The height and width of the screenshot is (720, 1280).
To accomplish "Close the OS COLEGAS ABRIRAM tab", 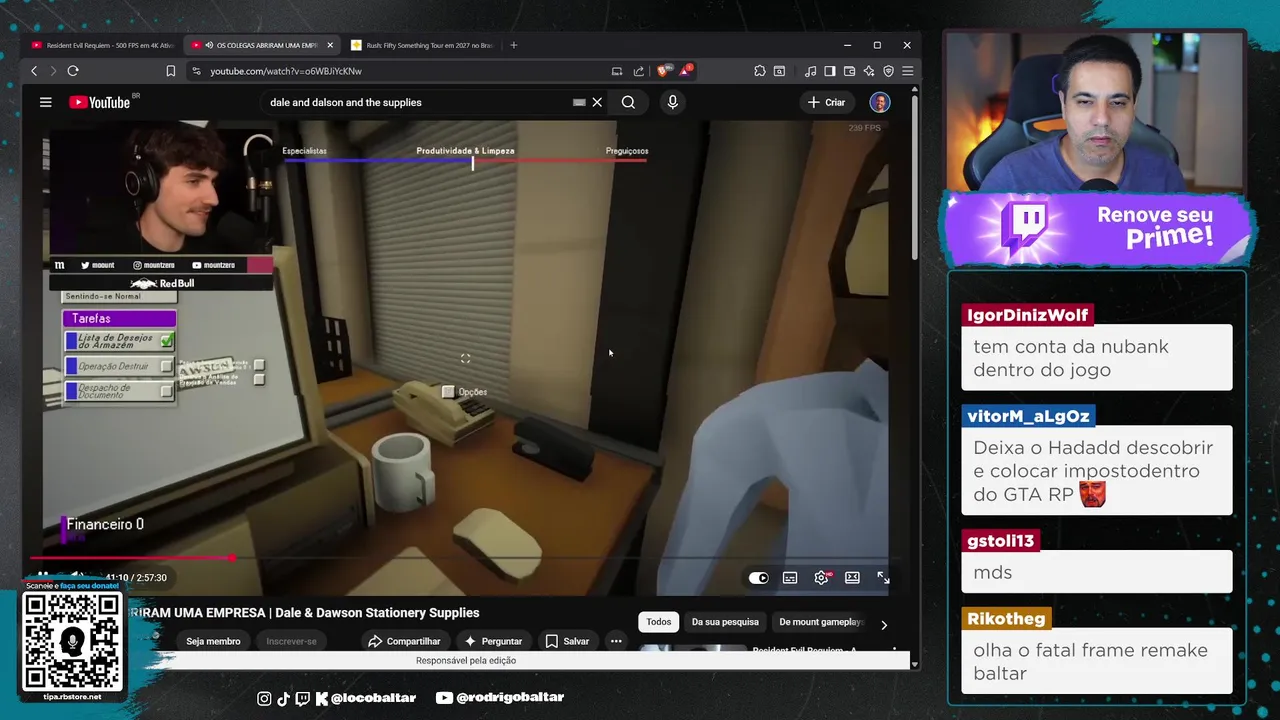I will pos(330,45).
